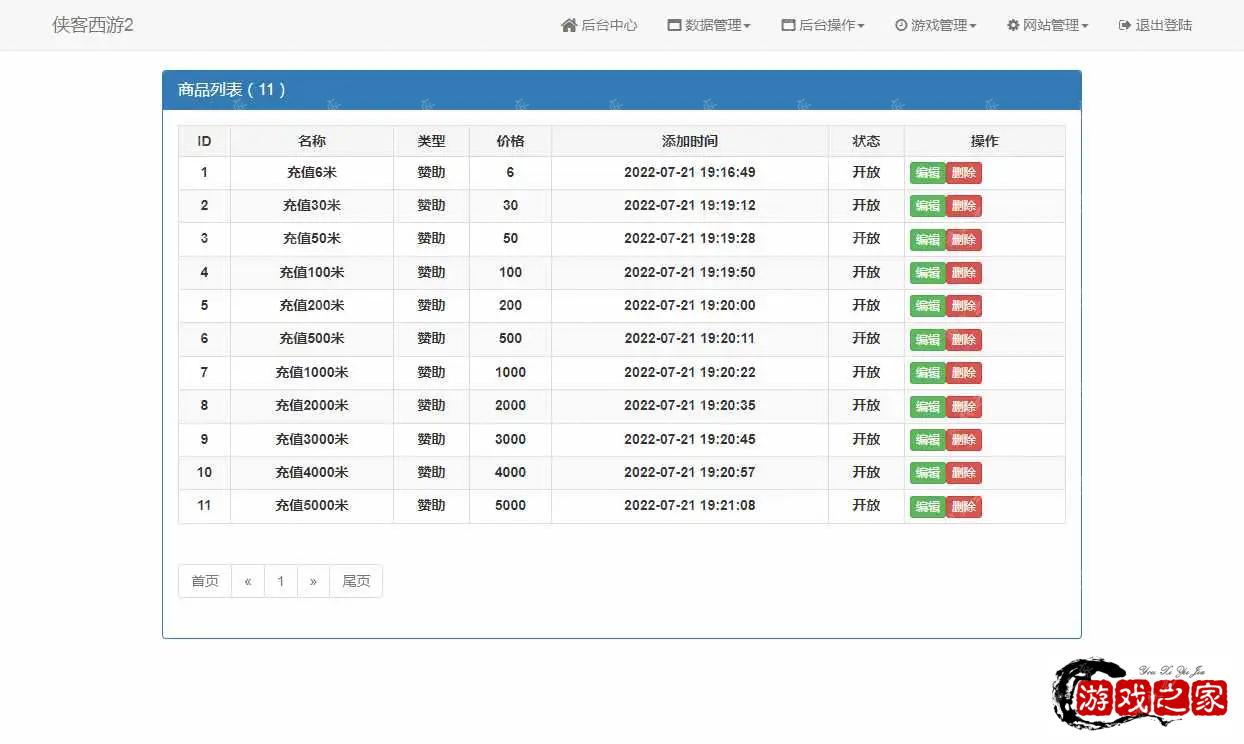Image resolution: width=1244 pixels, height=744 pixels.
Task: Edit the 充值2000米 item
Action: (928, 407)
